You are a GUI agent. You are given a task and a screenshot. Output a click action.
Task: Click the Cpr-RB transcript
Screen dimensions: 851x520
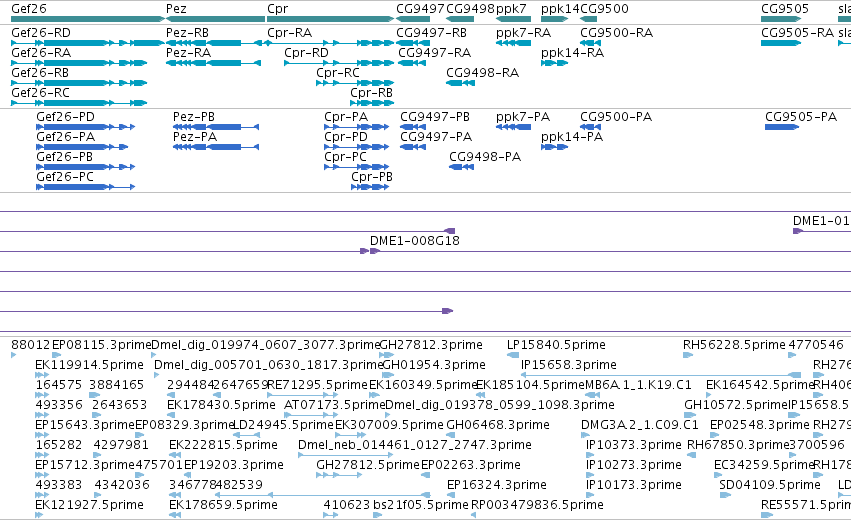pos(372,103)
